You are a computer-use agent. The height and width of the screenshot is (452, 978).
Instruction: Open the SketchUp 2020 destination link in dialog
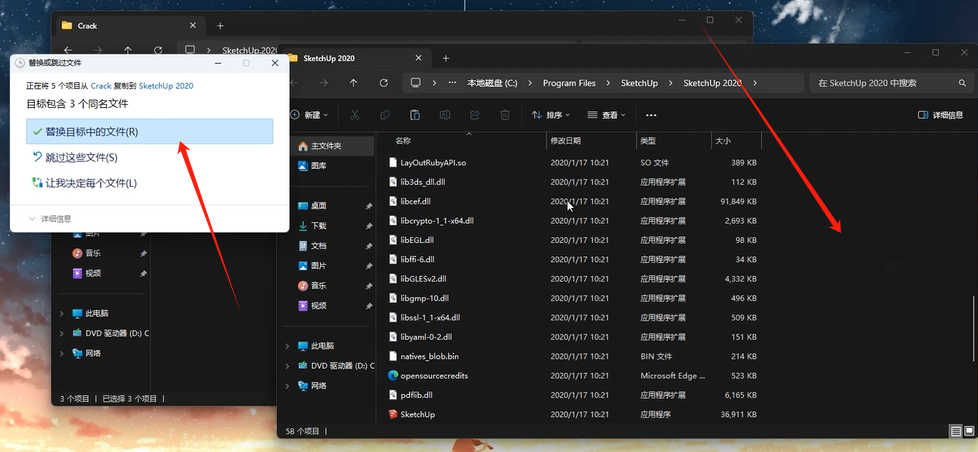point(166,86)
